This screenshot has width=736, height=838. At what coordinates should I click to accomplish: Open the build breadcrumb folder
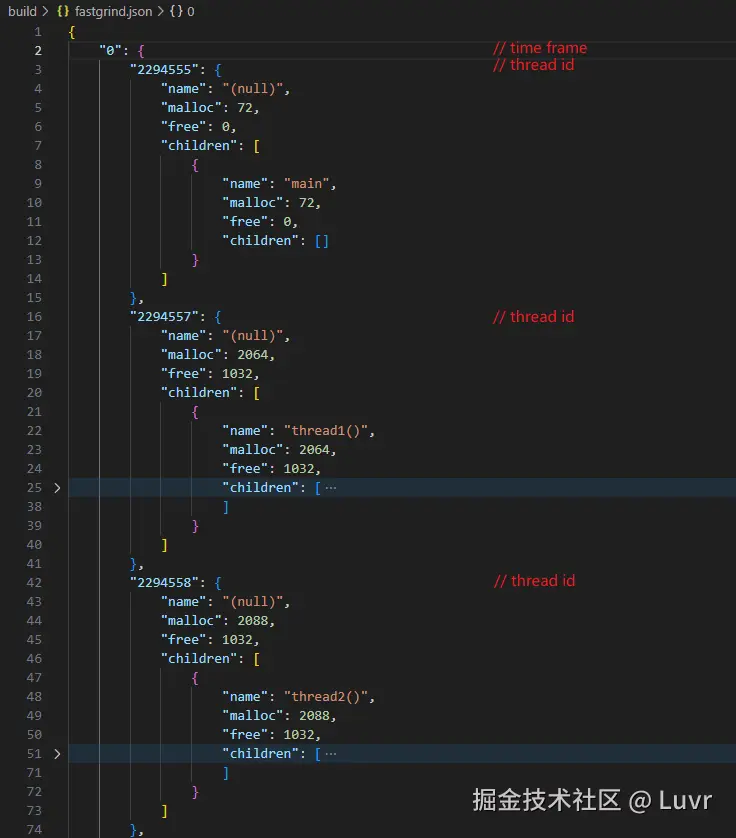tap(22, 11)
